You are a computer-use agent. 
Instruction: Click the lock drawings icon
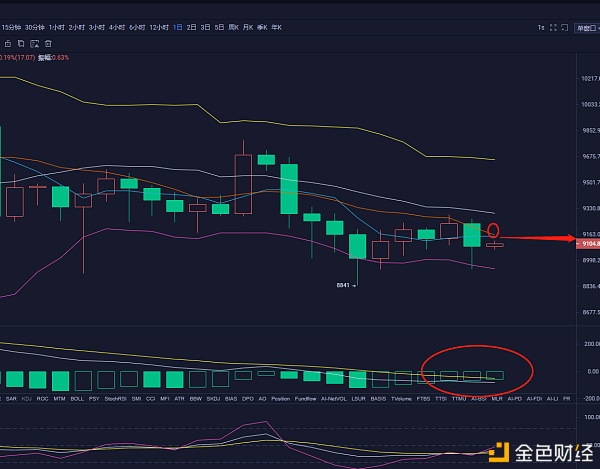(8, 44)
